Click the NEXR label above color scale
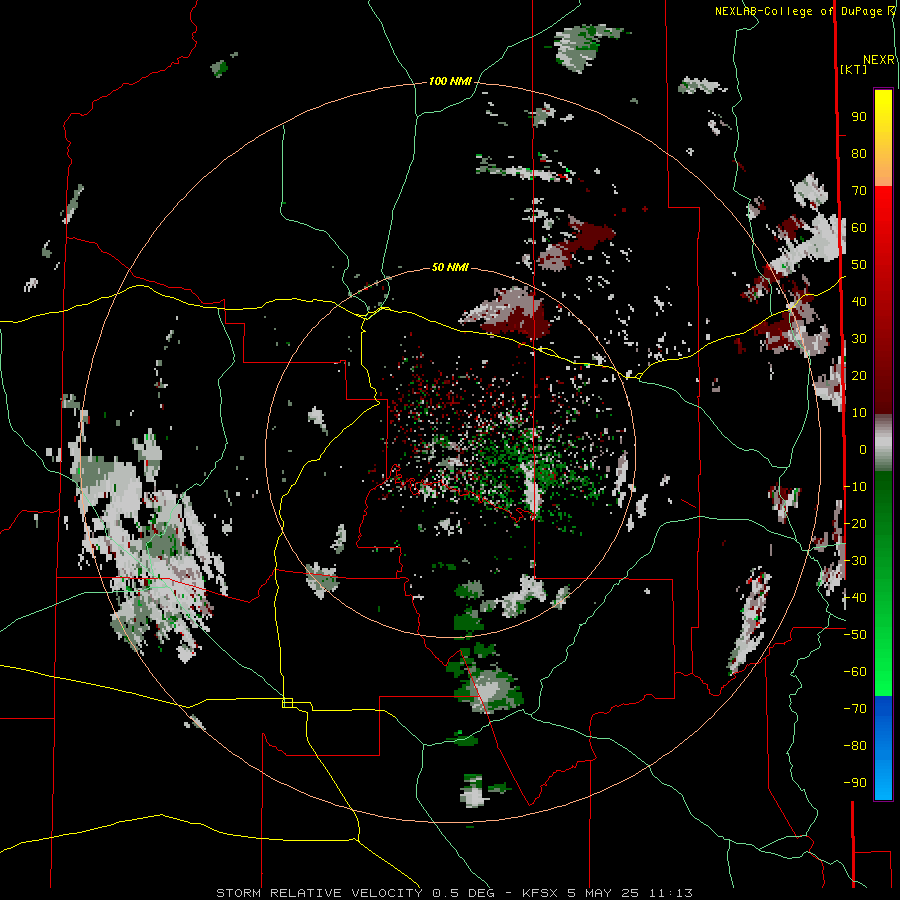Screen dimensions: 900x900 pyautogui.click(x=879, y=60)
